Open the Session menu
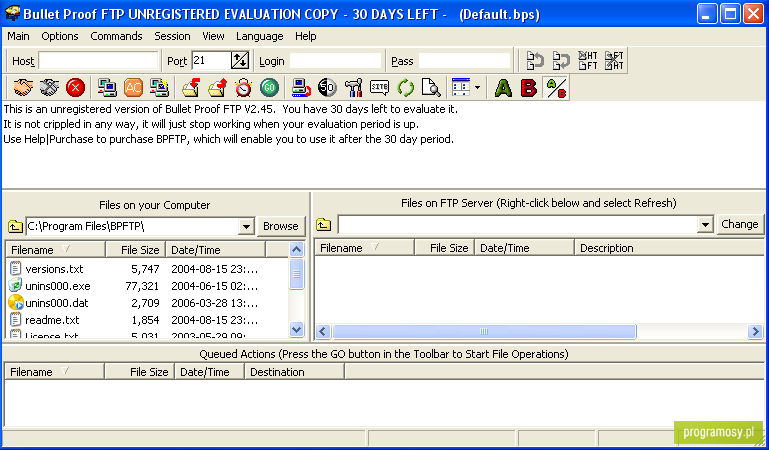Screen dimensions: 769x450 tap(172, 36)
